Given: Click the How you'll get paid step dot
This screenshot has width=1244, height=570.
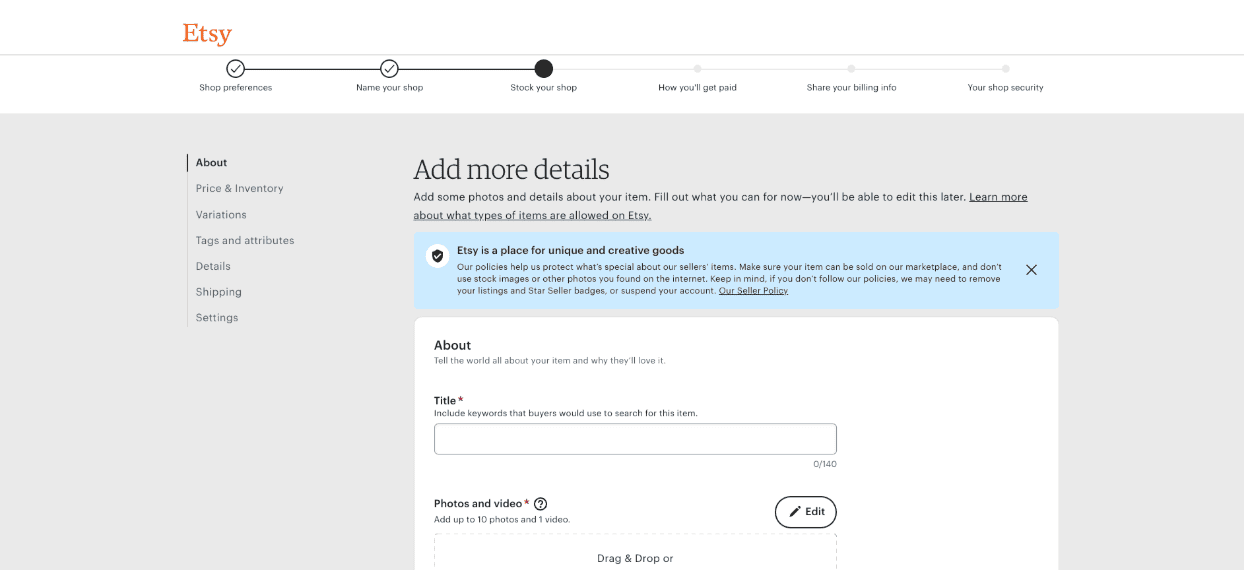Looking at the screenshot, I should click(x=697, y=69).
